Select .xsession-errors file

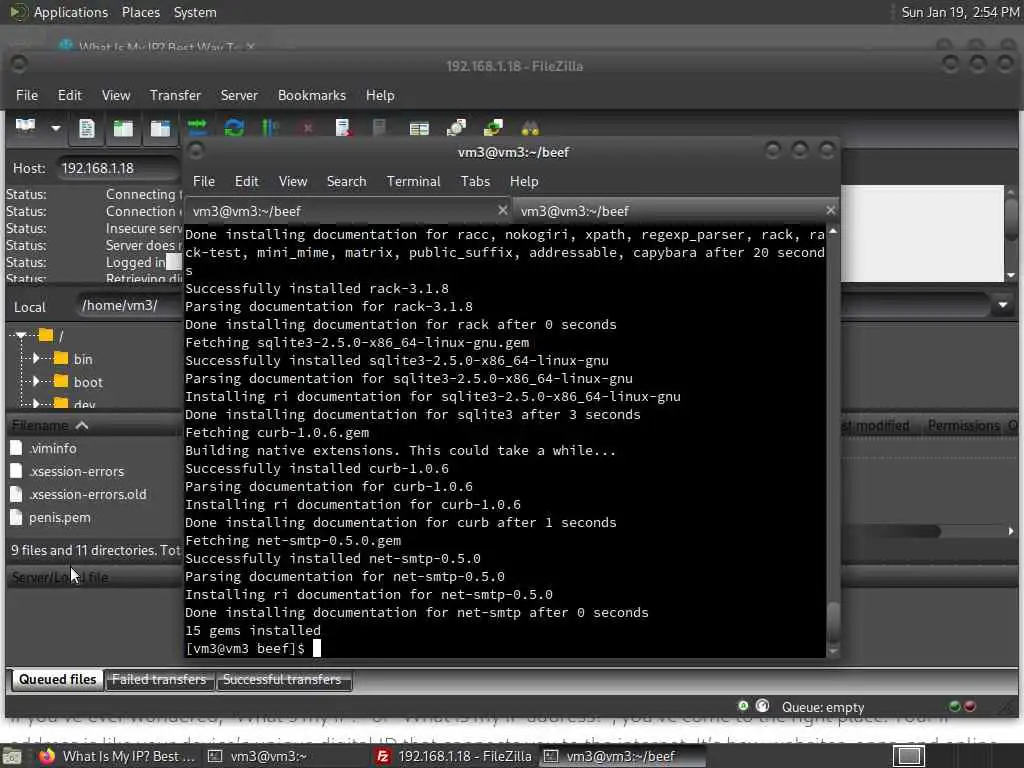pyautogui.click(x=68, y=472)
